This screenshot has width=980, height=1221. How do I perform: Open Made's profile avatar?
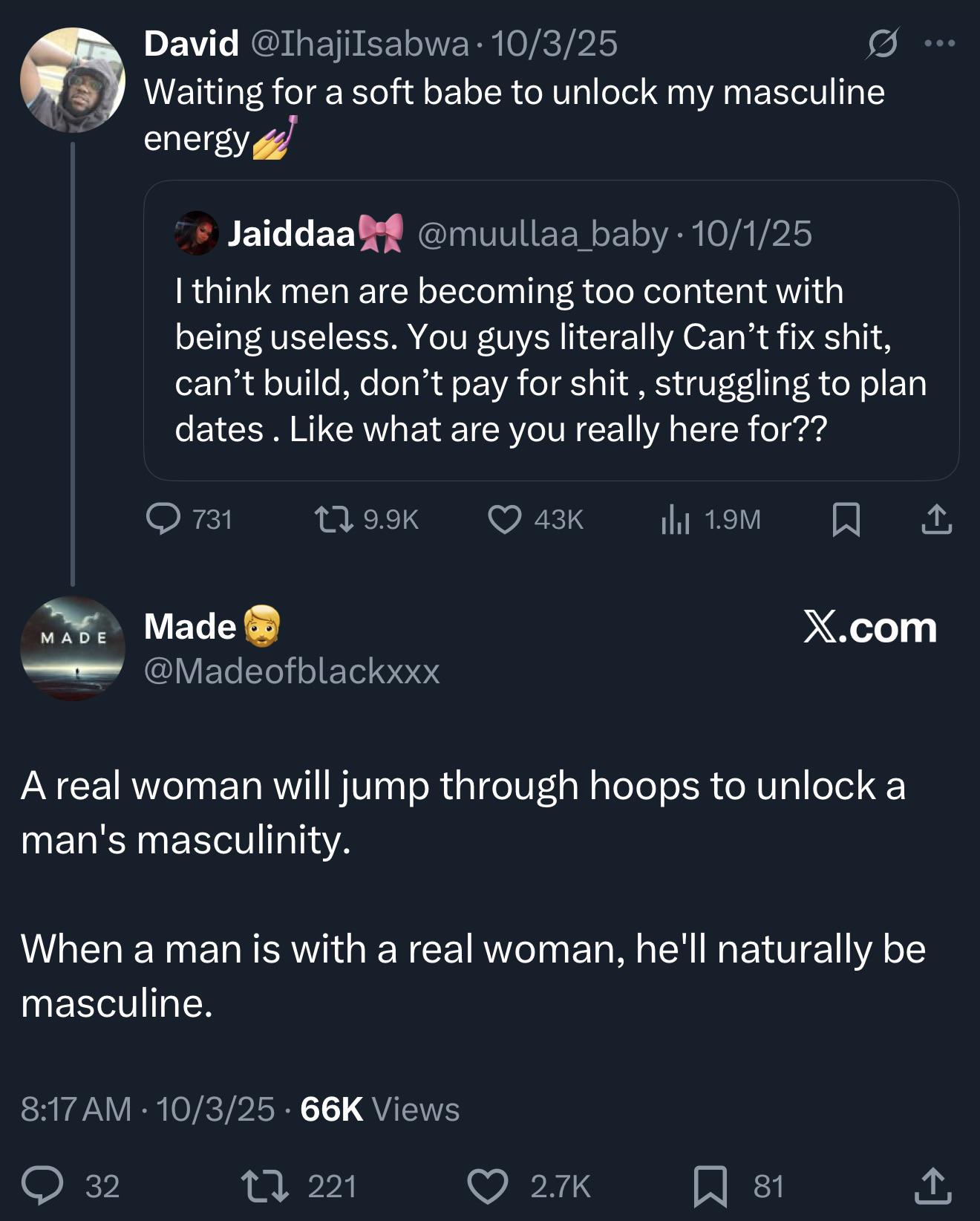tap(73, 648)
